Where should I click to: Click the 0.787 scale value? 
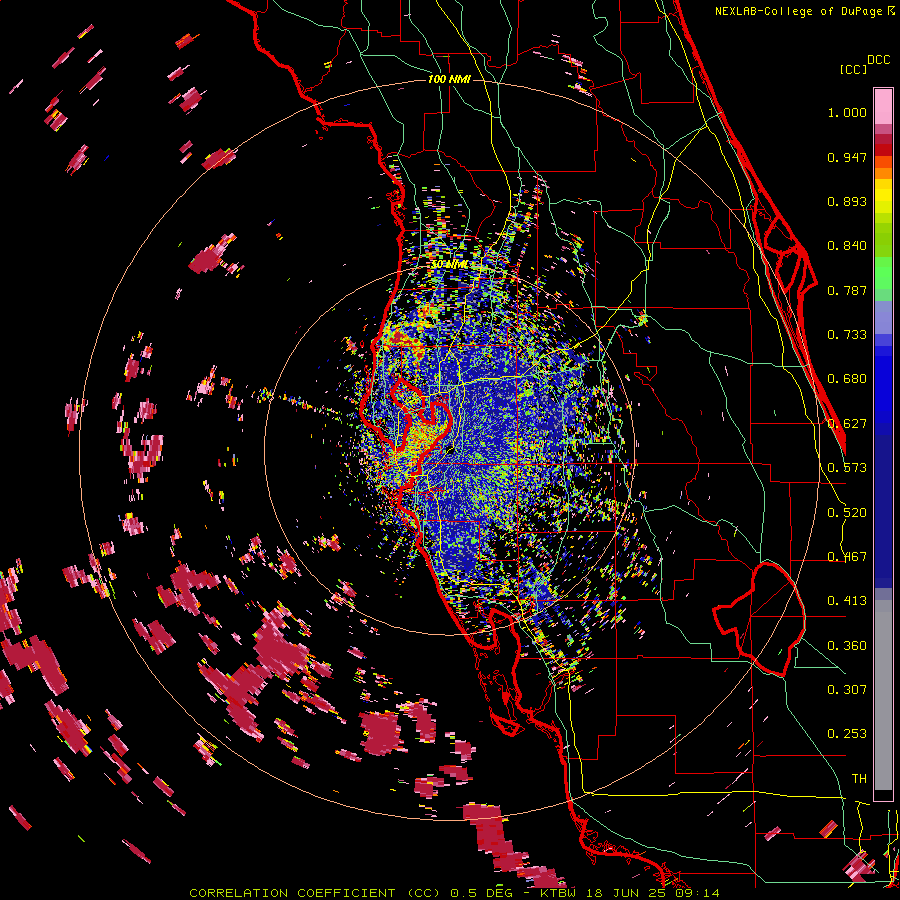[847, 290]
